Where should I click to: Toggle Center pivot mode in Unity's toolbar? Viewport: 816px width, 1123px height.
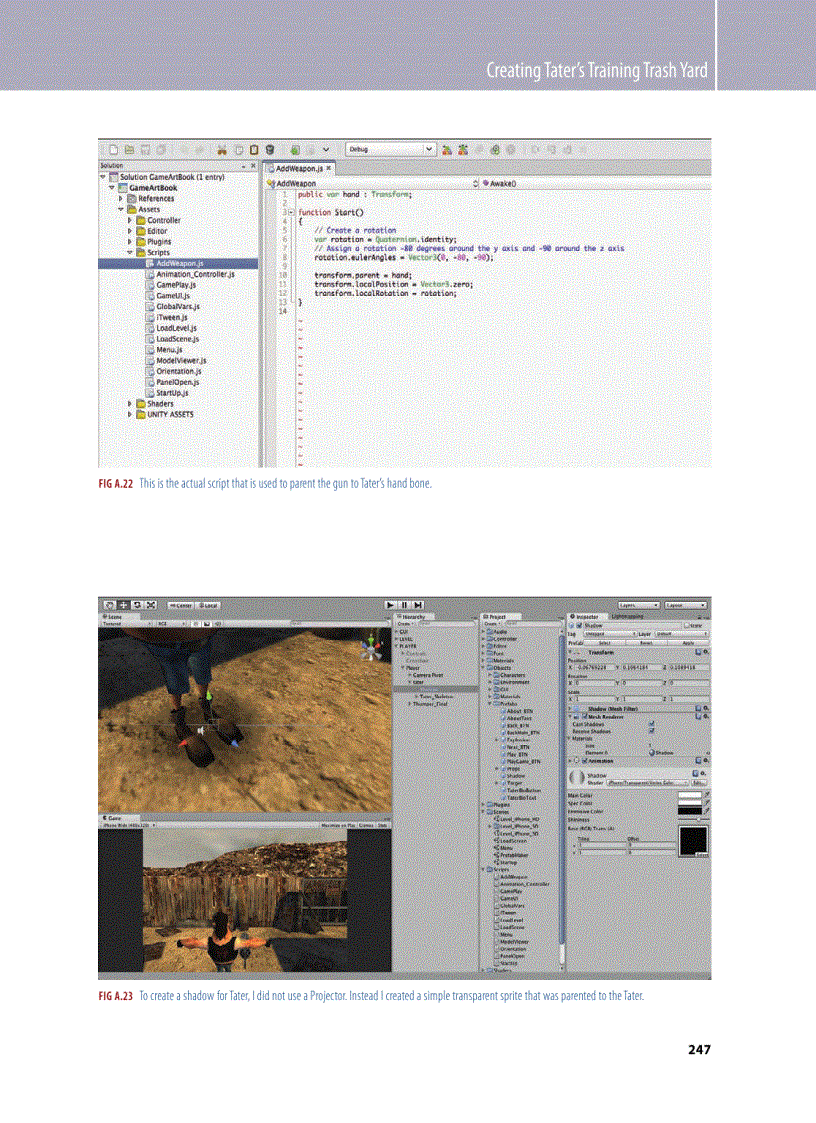point(180,605)
